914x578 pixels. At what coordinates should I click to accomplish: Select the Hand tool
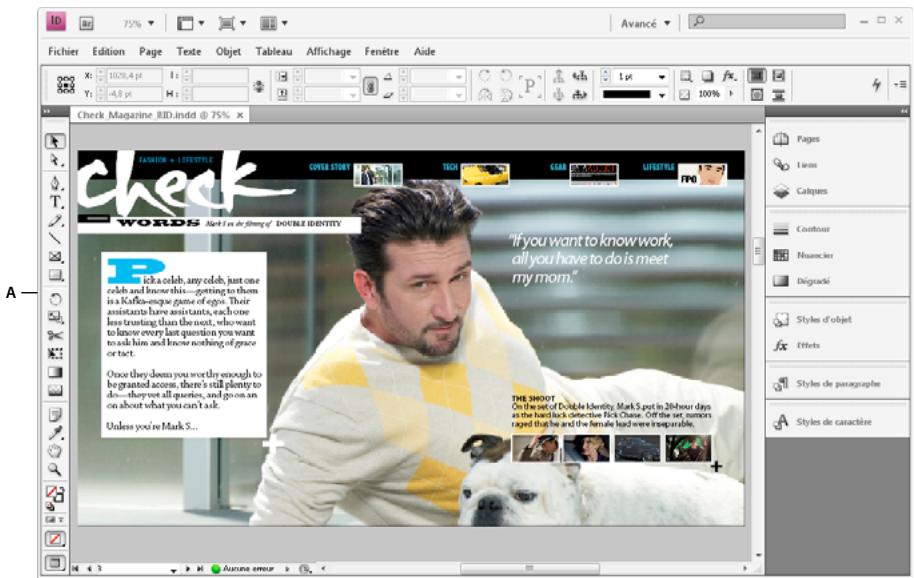tap(55, 451)
